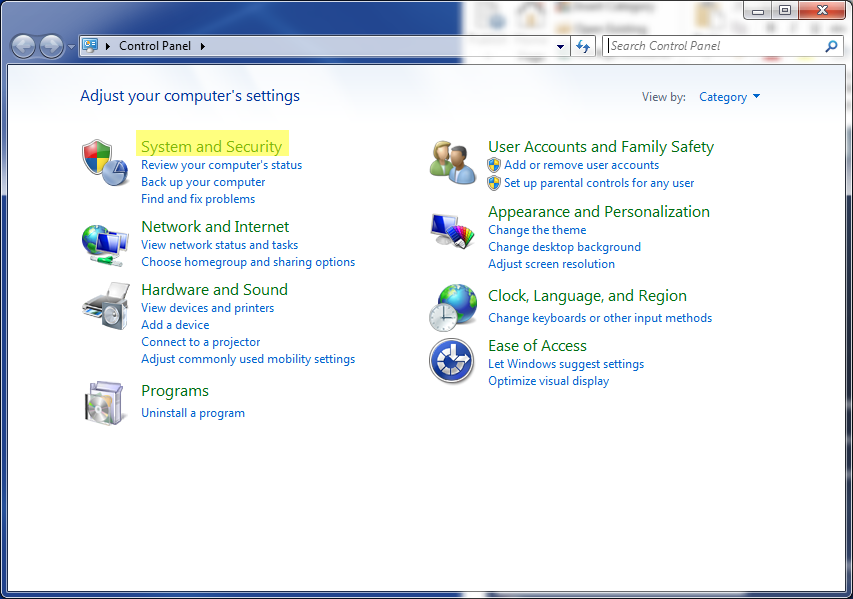853x599 pixels.
Task: Click Connect to a projector link
Action: [x=201, y=342]
